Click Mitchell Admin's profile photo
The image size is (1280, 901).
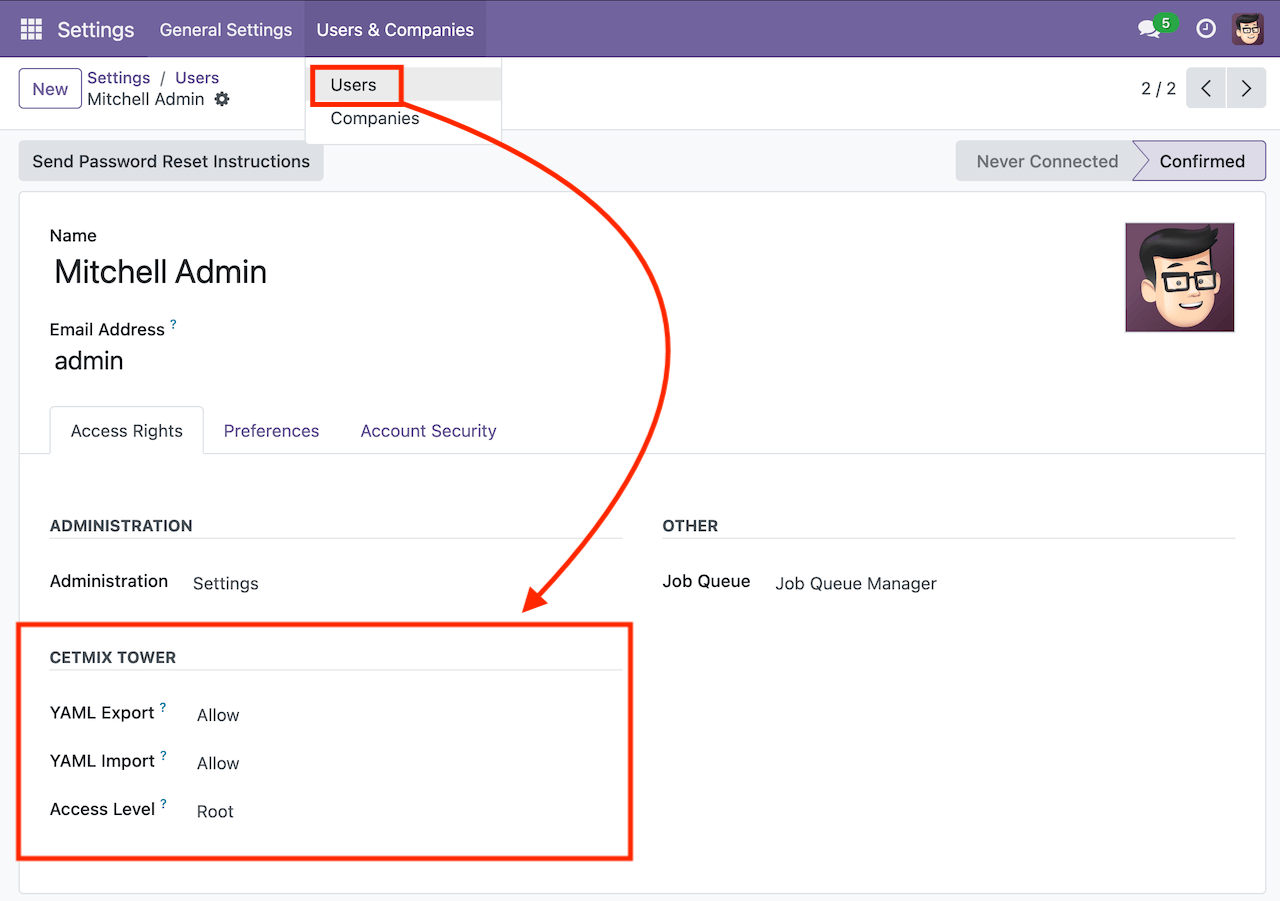1179,277
